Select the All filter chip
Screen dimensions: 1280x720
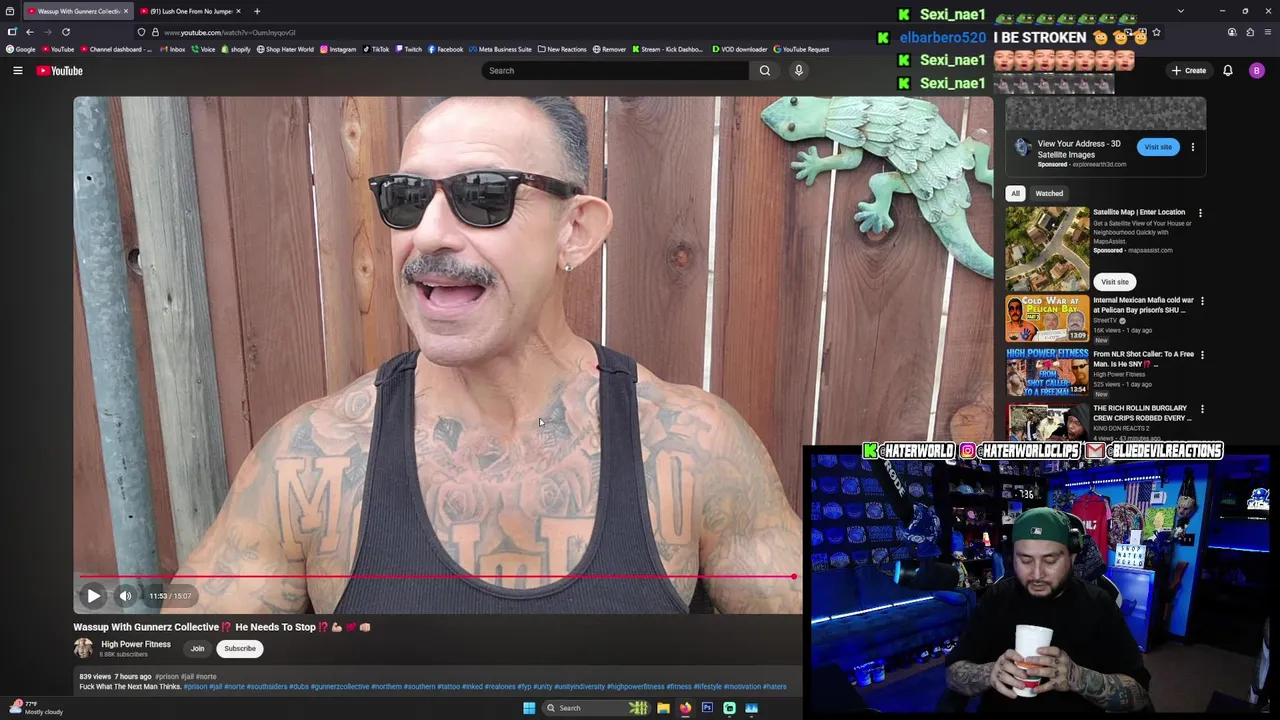coord(1015,193)
